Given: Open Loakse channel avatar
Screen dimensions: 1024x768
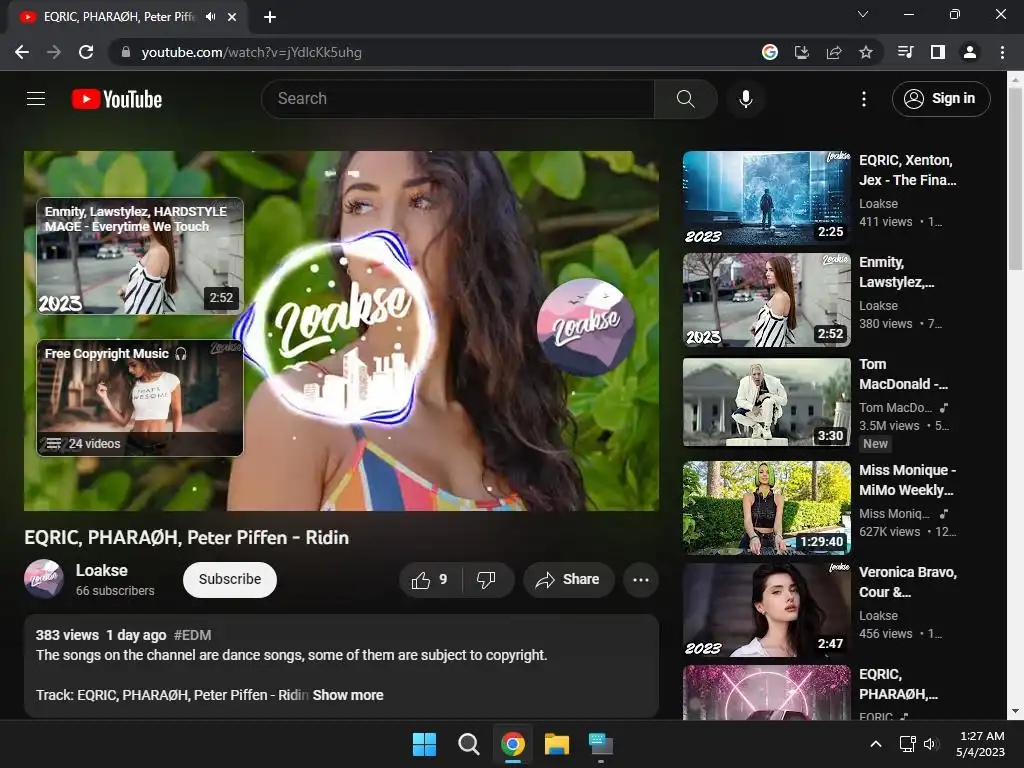Looking at the screenshot, I should (x=44, y=579).
